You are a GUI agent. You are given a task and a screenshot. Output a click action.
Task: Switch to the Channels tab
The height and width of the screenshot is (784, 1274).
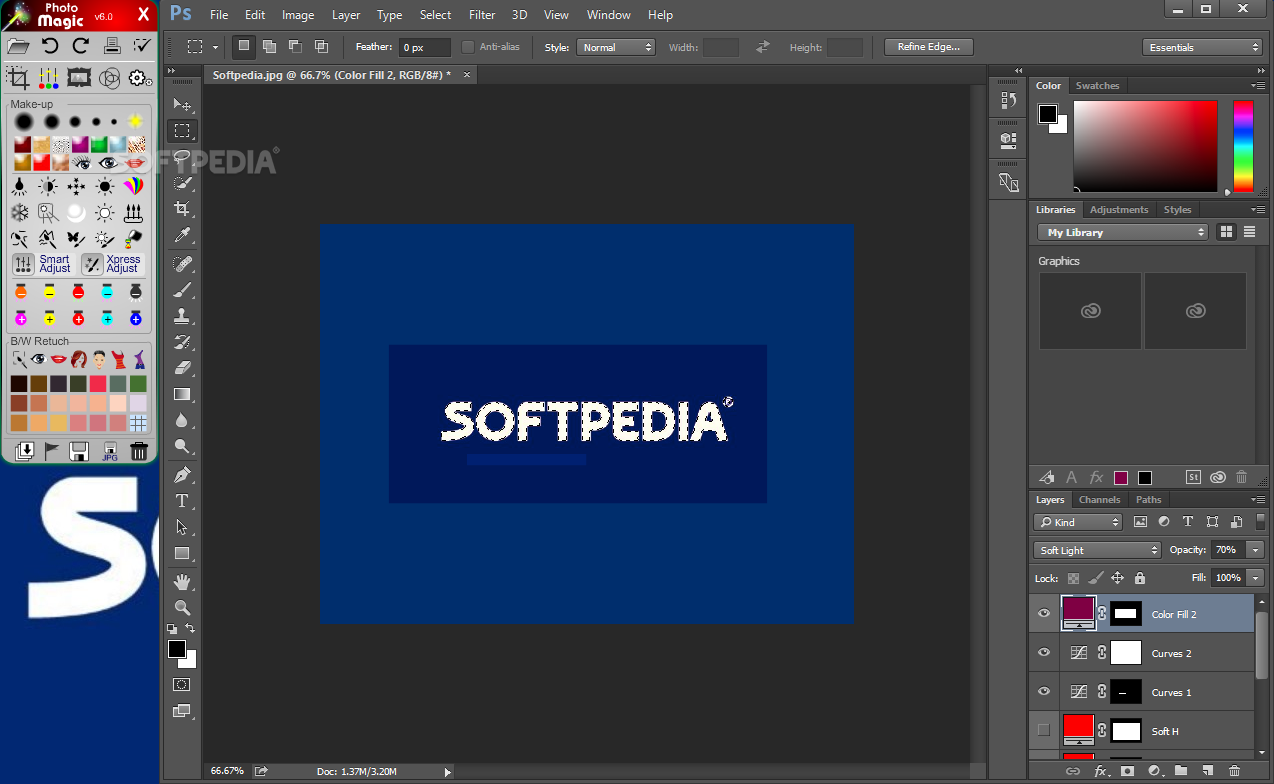click(1099, 500)
